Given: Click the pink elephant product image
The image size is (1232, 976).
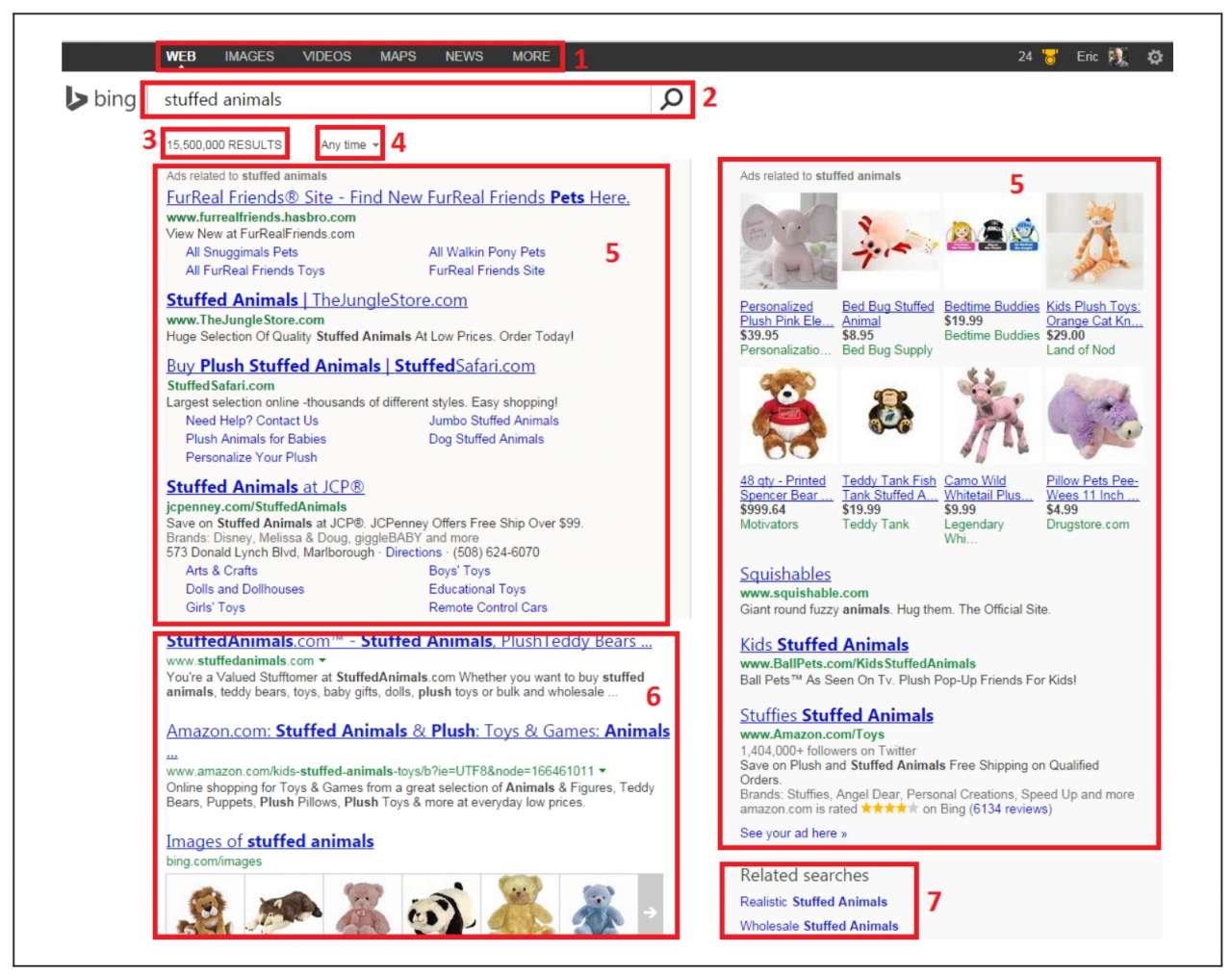Looking at the screenshot, I should (788, 241).
